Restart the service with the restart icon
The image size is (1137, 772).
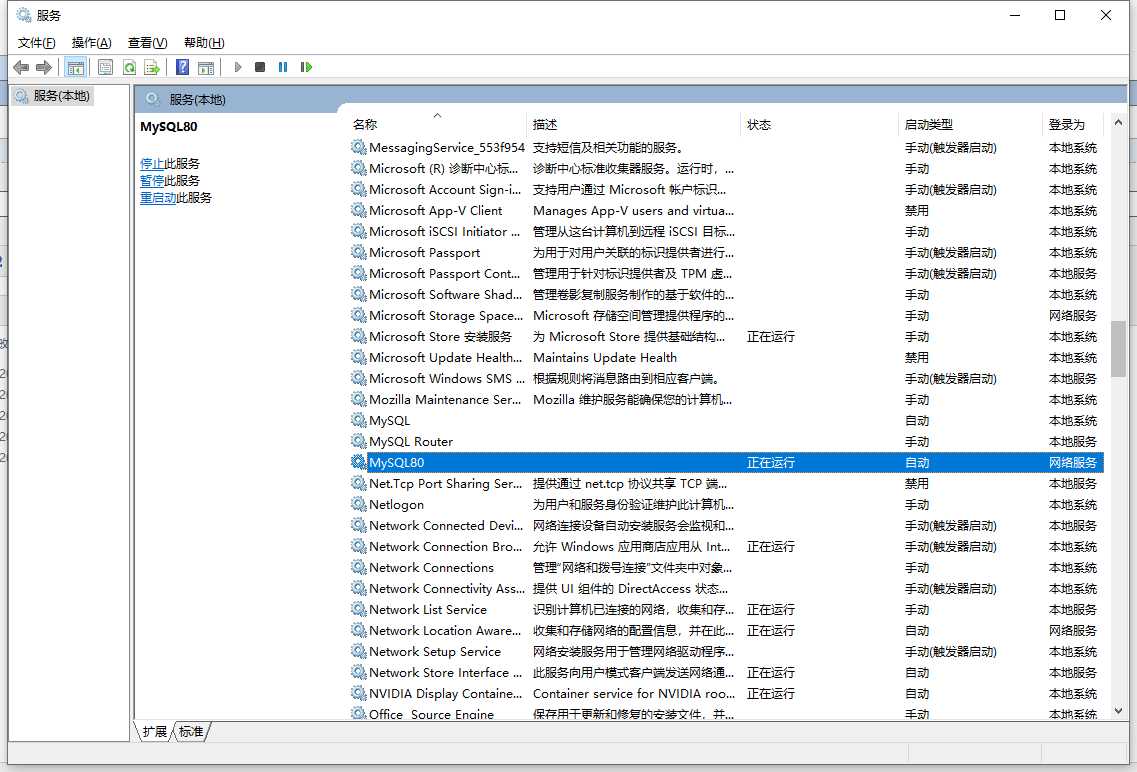pyautogui.click(x=306, y=67)
